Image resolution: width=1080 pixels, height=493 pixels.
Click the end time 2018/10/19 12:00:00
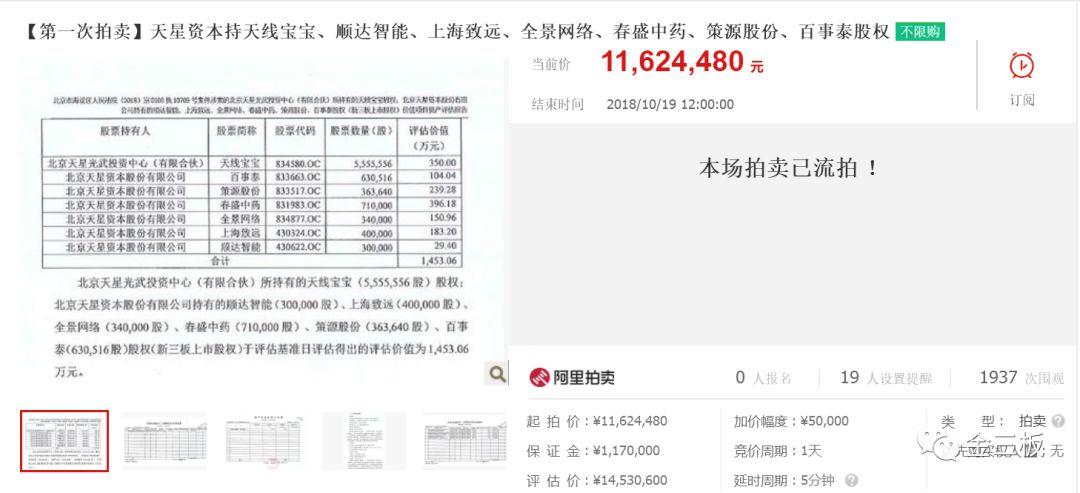(x=670, y=105)
